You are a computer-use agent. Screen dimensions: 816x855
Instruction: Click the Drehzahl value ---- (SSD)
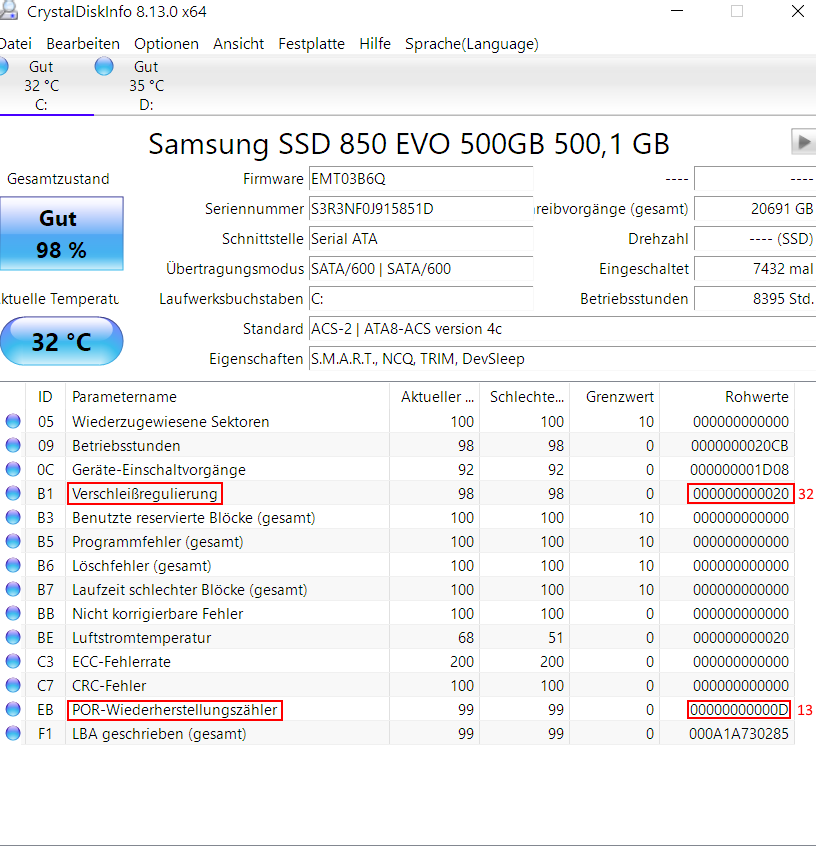pos(755,239)
